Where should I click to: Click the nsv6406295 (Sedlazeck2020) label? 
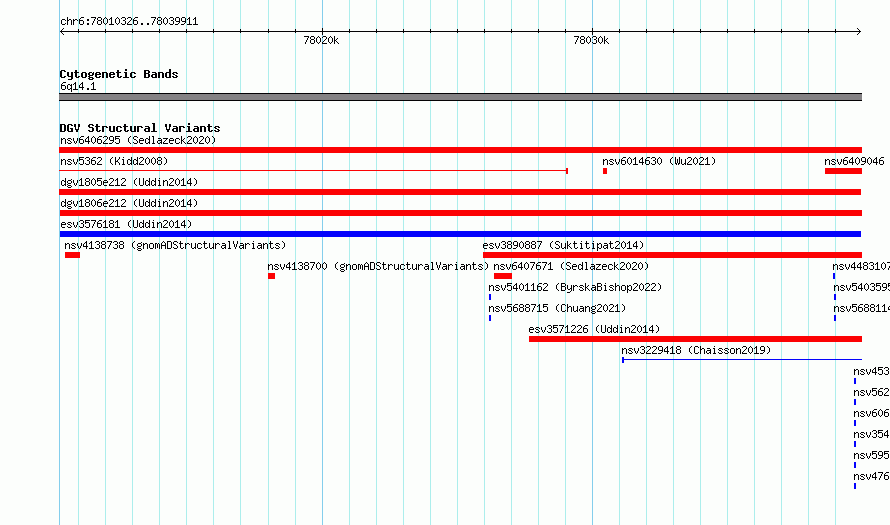pyautogui.click(x=138, y=140)
